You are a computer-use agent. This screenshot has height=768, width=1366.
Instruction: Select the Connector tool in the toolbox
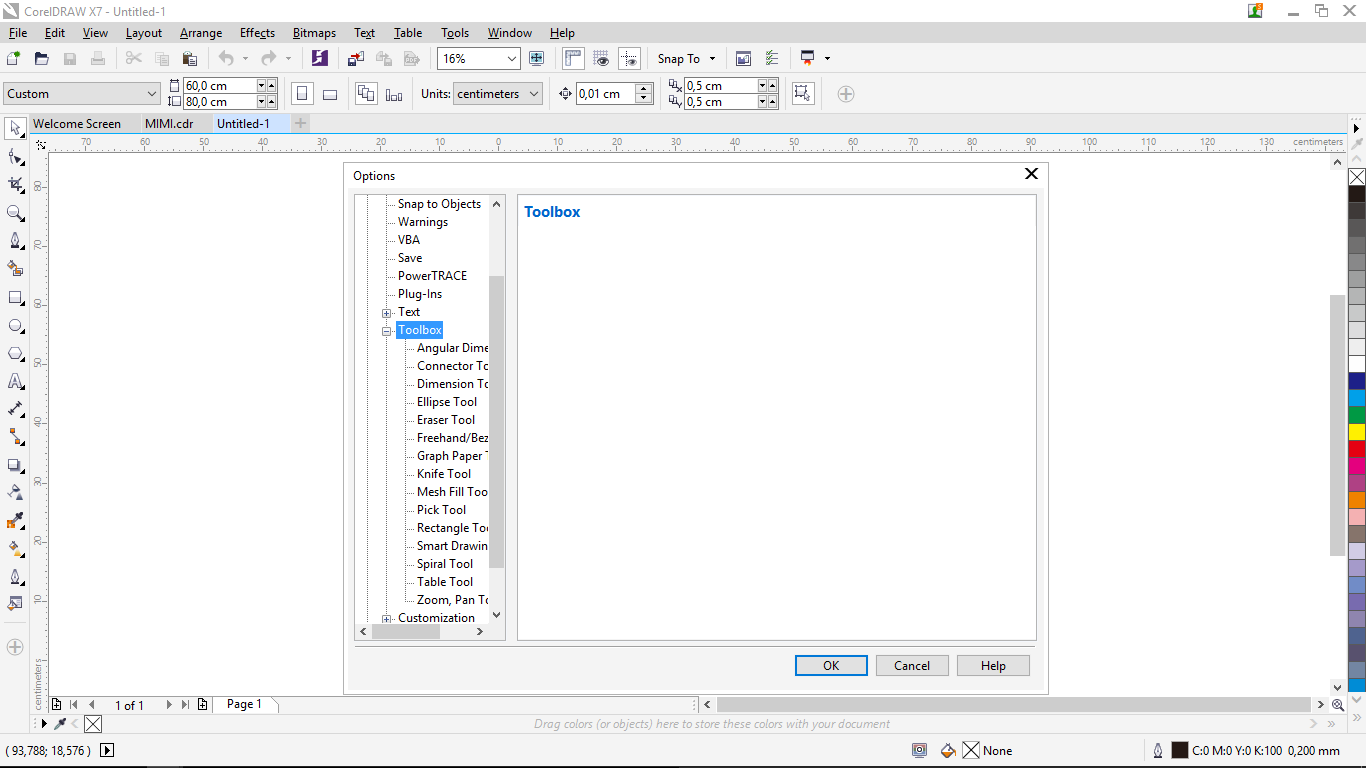15,437
